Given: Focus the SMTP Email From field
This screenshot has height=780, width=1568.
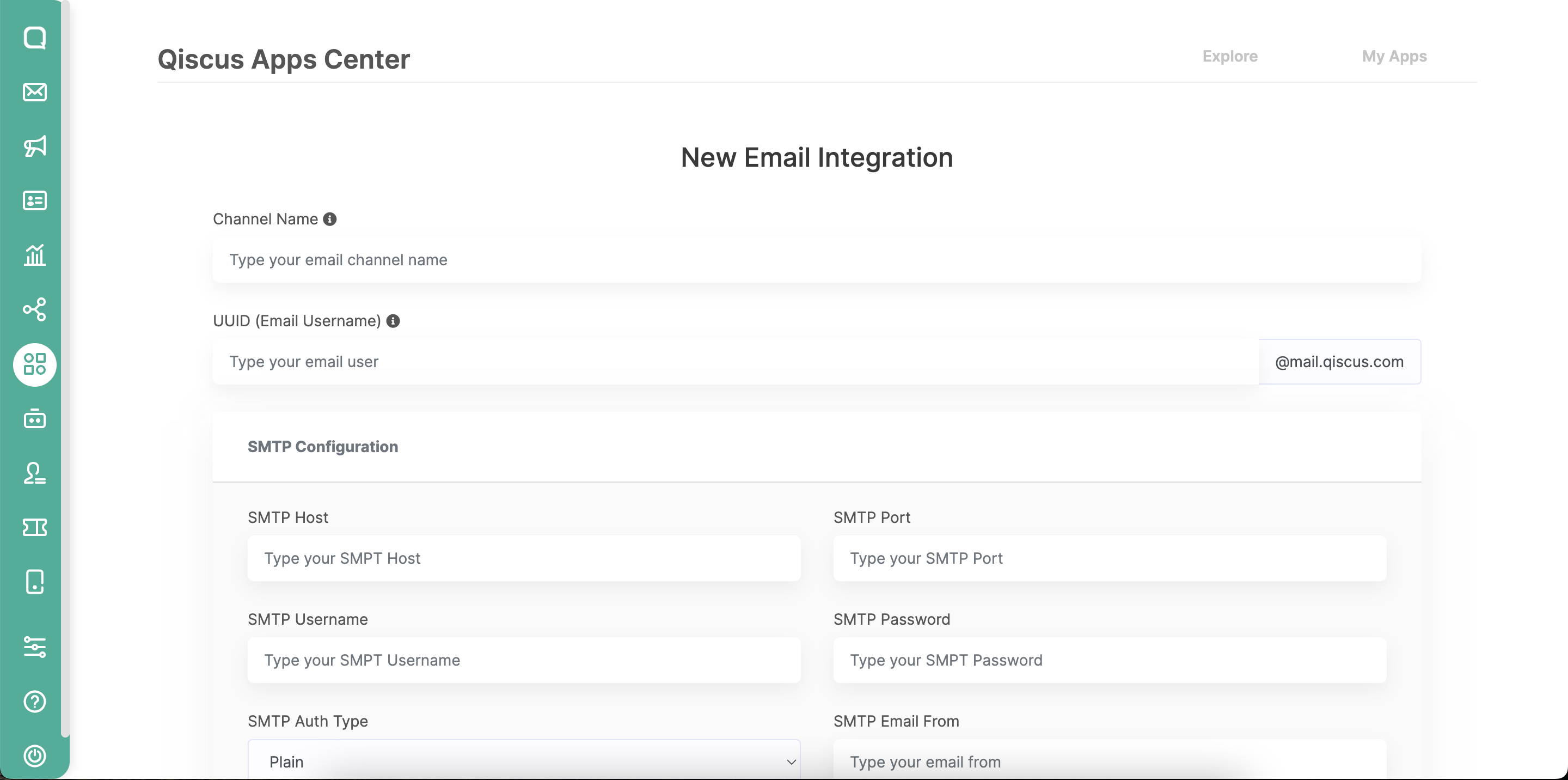Looking at the screenshot, I should pos(1110,760).
